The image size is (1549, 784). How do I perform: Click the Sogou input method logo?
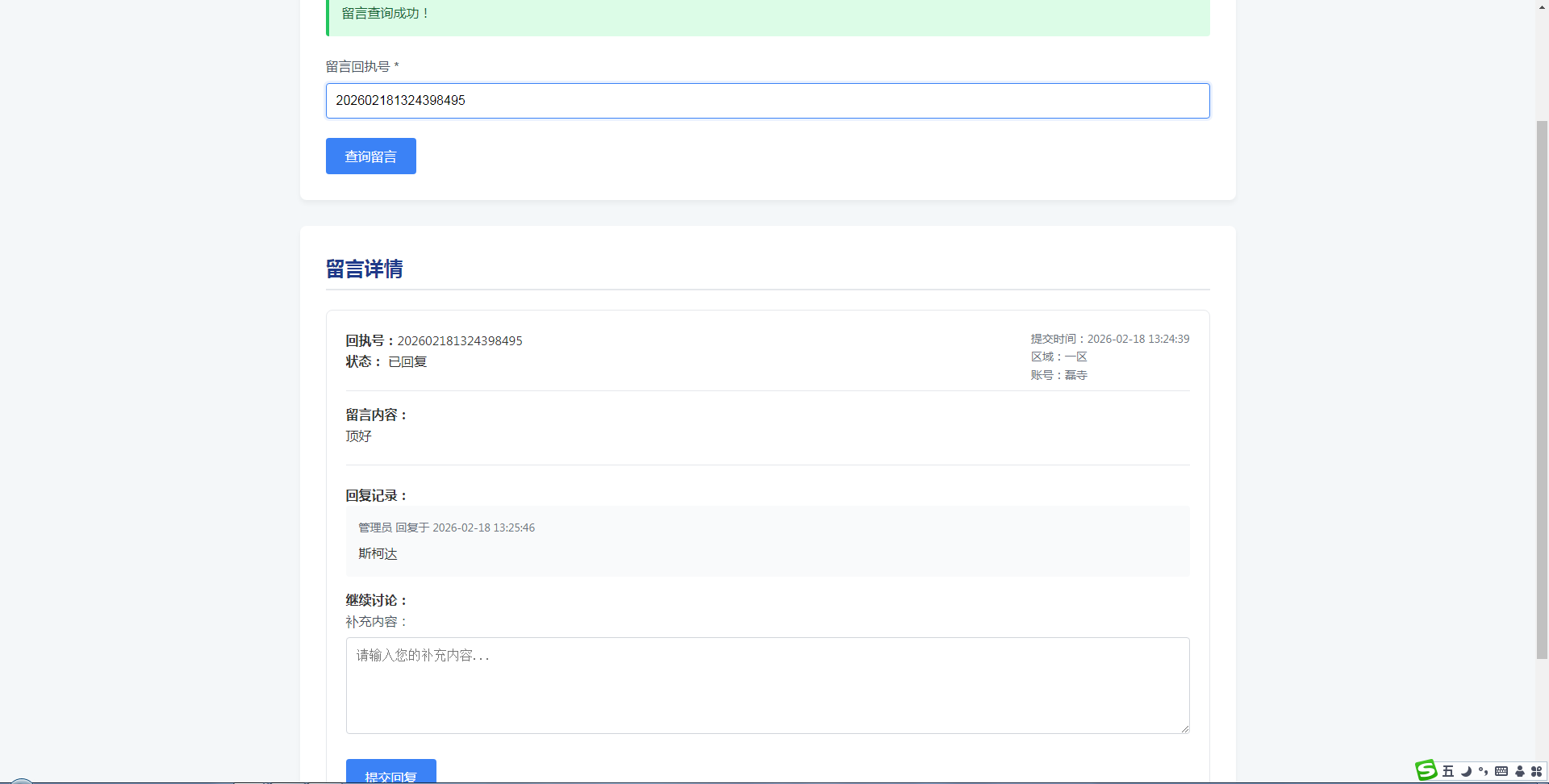click(1426, 771)
